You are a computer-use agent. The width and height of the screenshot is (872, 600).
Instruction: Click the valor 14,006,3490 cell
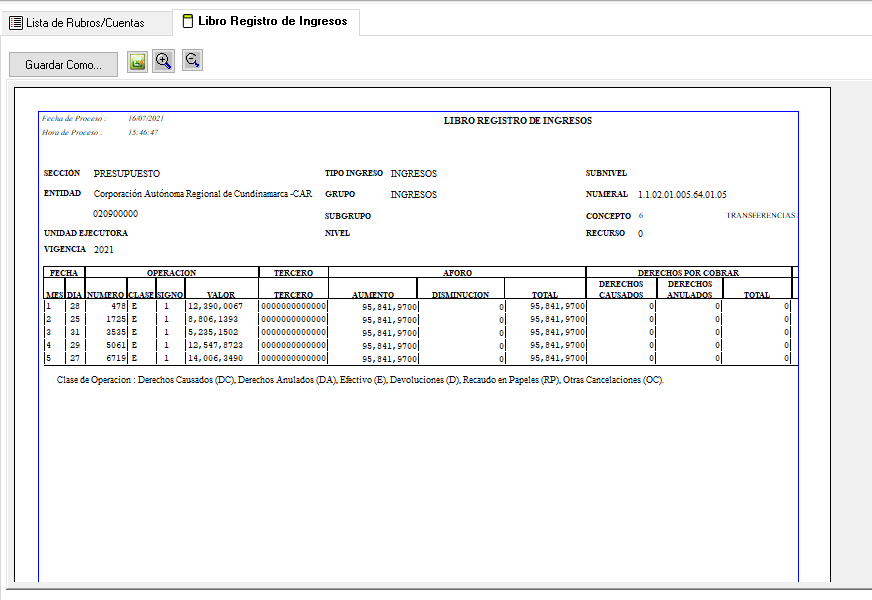click(215, 358)
